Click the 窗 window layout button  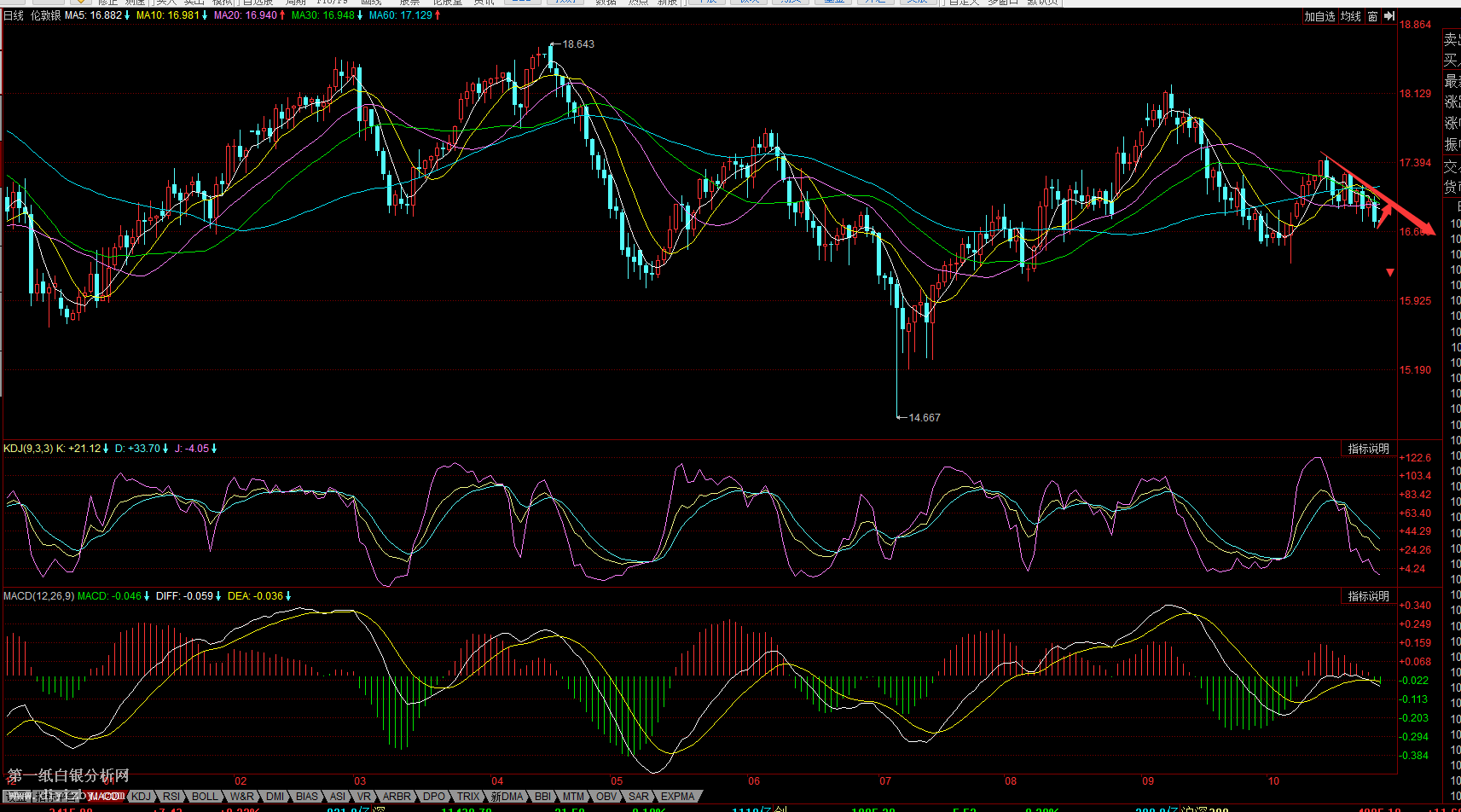(x=1372, y=16)
